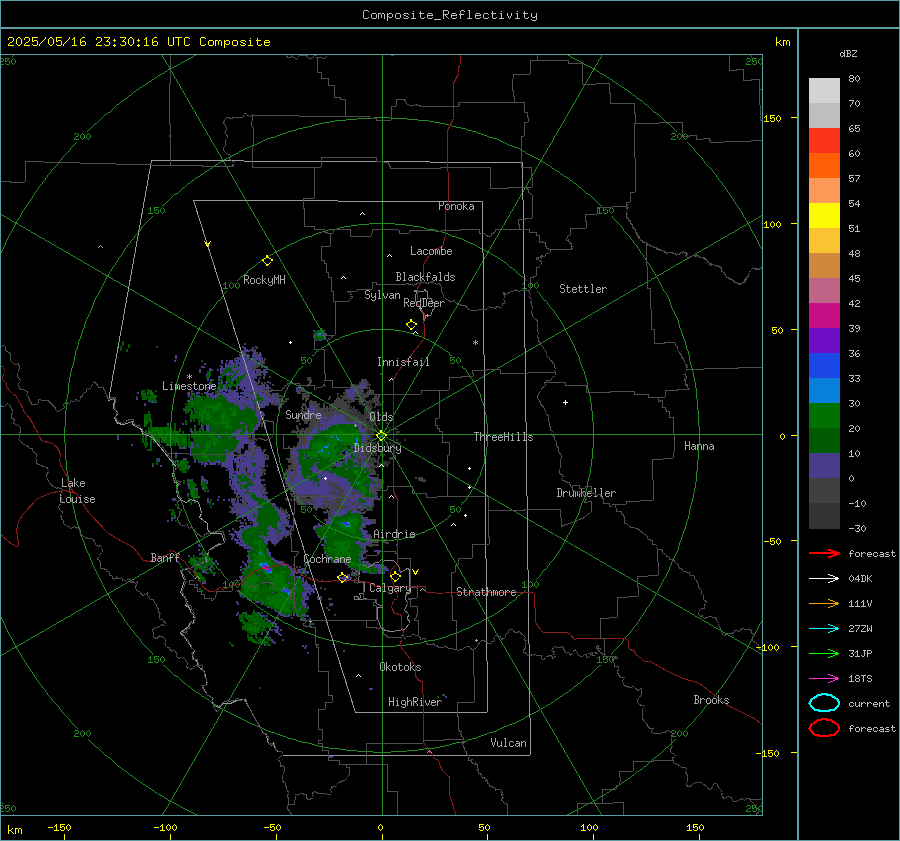Click the Didsbury label
Screen dimensions: 900x841
377,448
